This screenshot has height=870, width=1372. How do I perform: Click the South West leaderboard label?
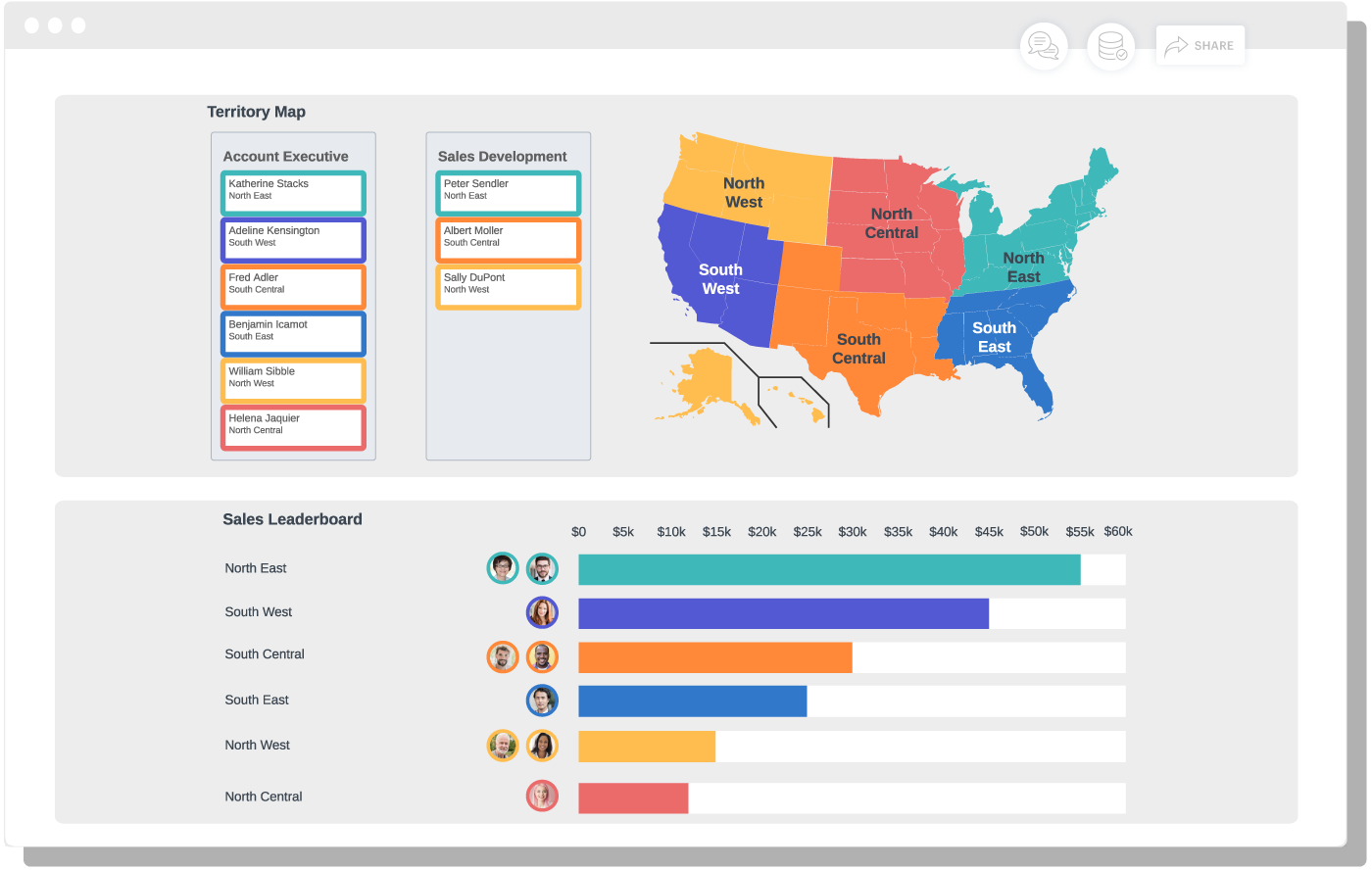pyautogui.click(x=259, y=612)
